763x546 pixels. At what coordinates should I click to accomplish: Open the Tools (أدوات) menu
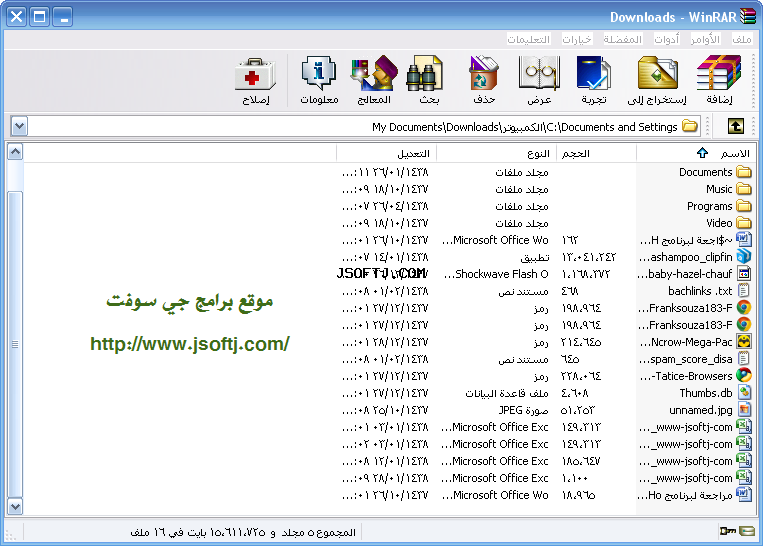click(x=666, y=39)
